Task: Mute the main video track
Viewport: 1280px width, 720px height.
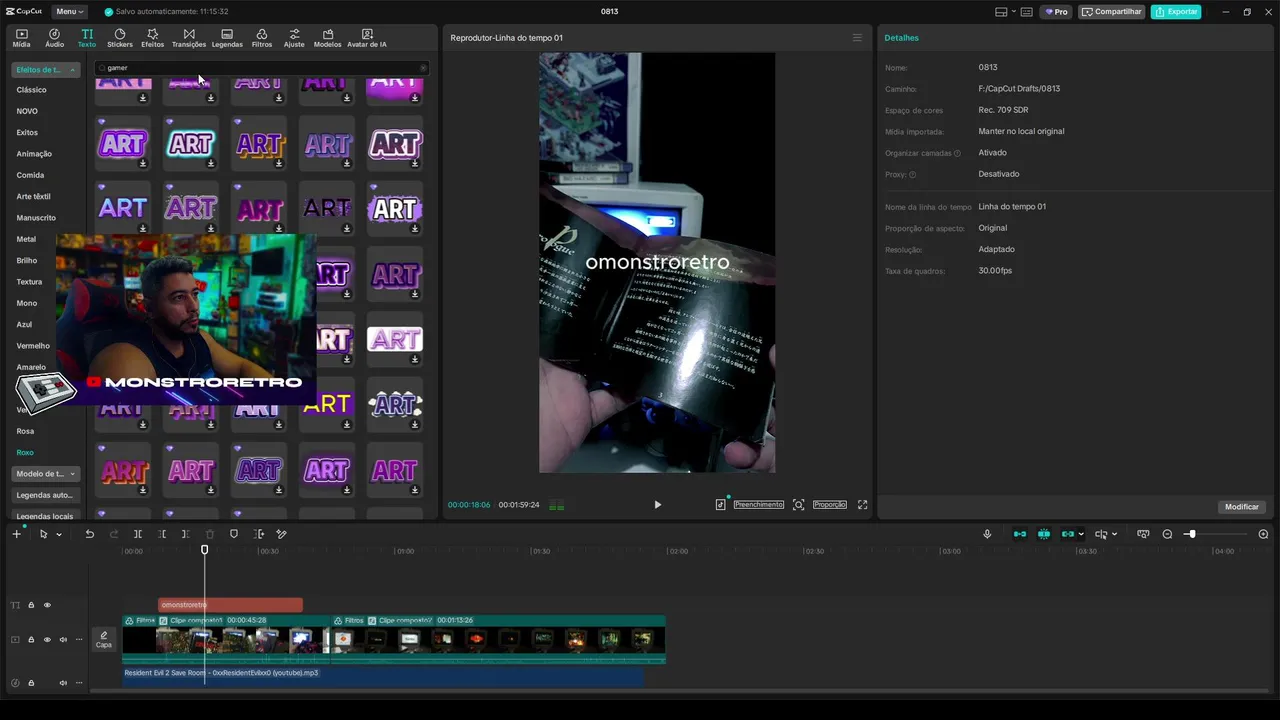Action: coord(62,640)
